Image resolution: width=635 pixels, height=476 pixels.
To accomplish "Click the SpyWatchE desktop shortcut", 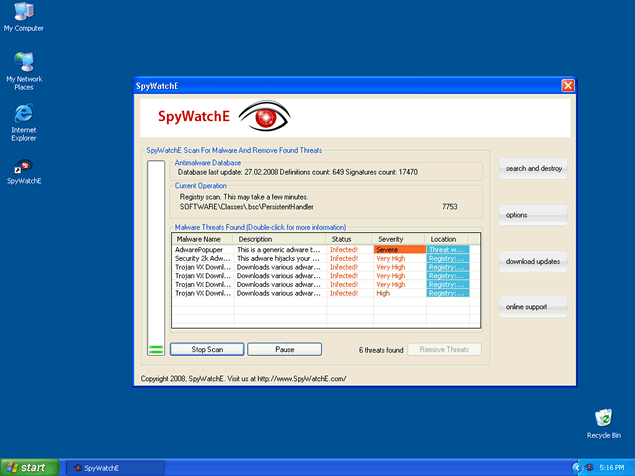I will (23, 166).
